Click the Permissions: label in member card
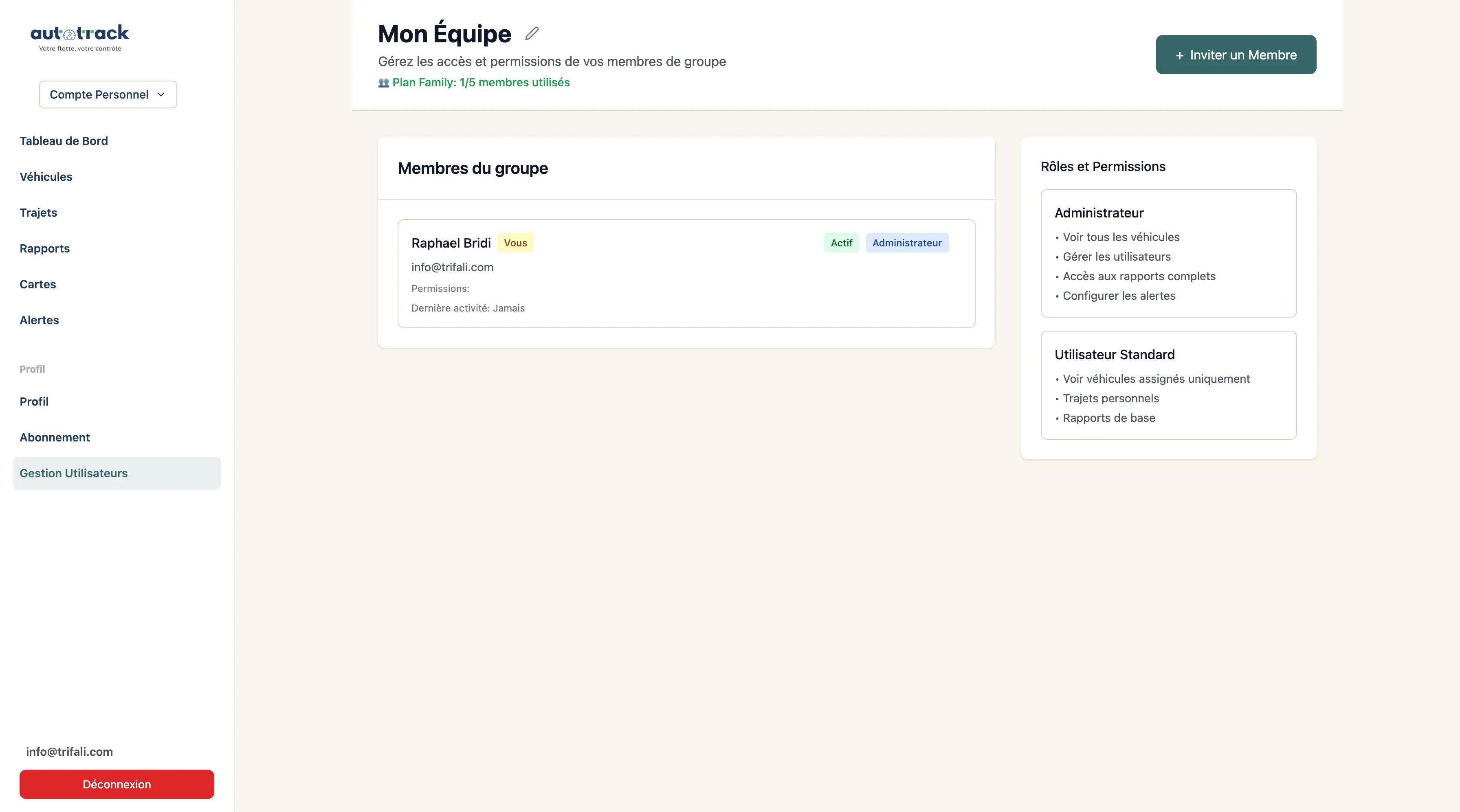The height and width of the screenshot is (812, 1460). coord(440,288)
